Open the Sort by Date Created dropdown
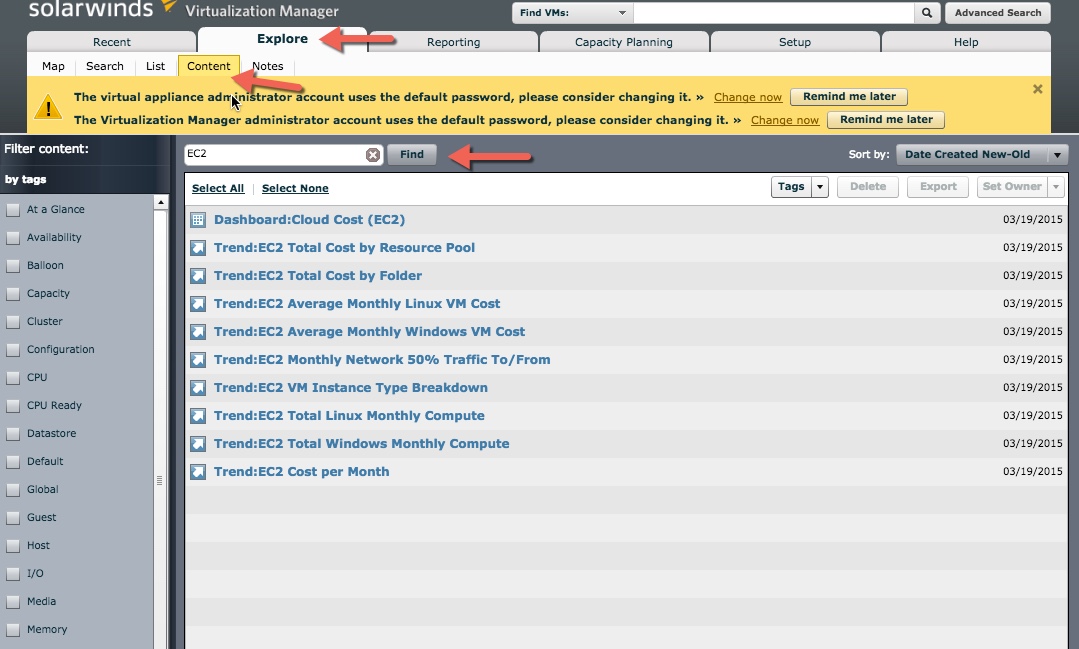This screenshot has width=1079, height=649. (x=982, y=154)
